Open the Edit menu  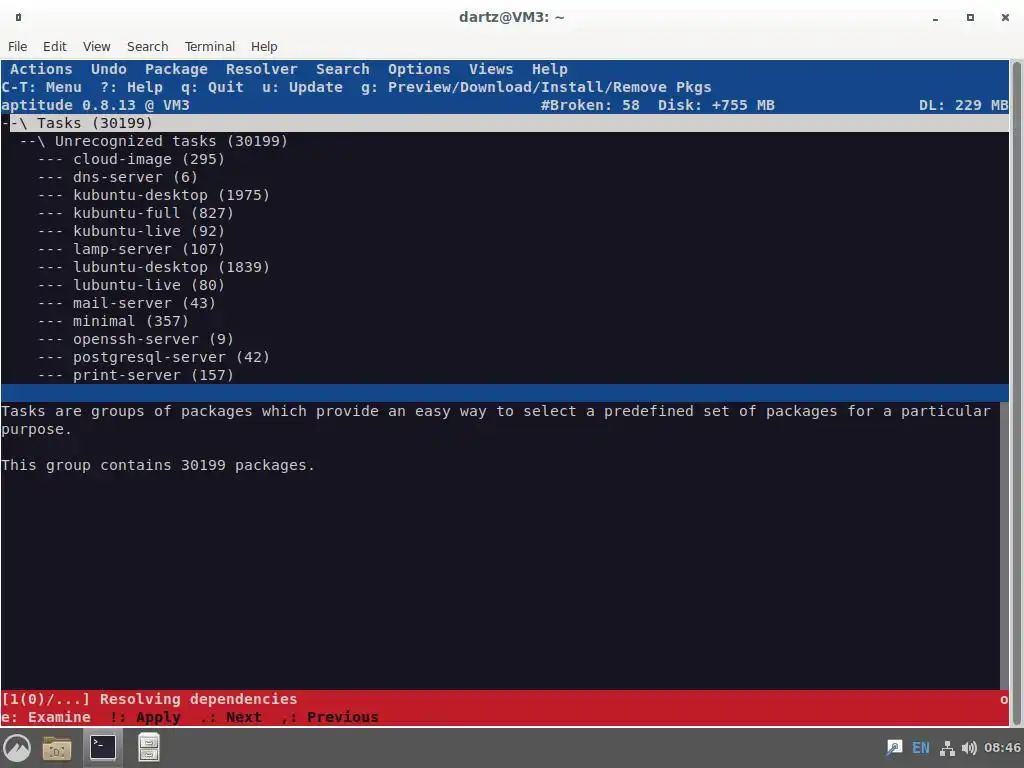[55, 46]
